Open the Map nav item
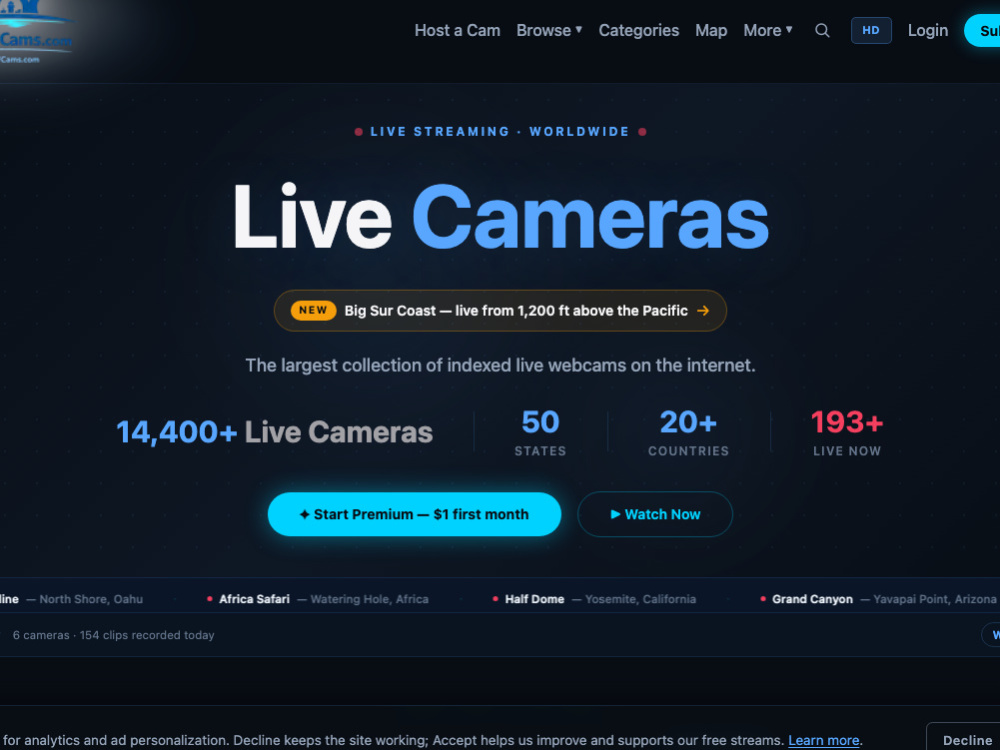This screenshot has height=750, width=1000. [711, 31]
